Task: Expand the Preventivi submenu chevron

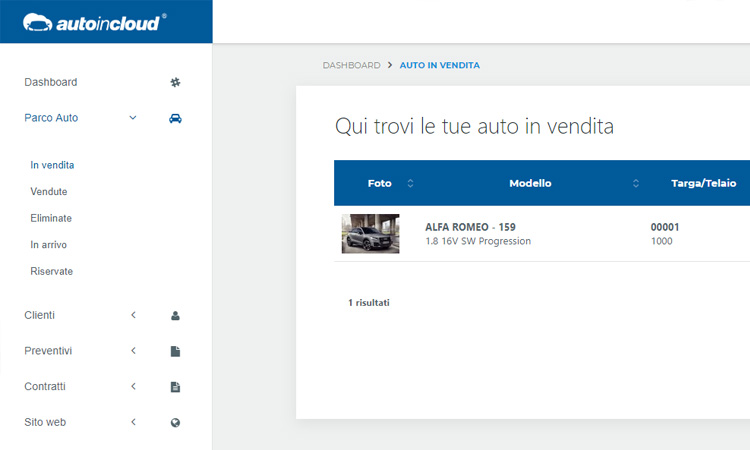Action: [x=133, y=351]
